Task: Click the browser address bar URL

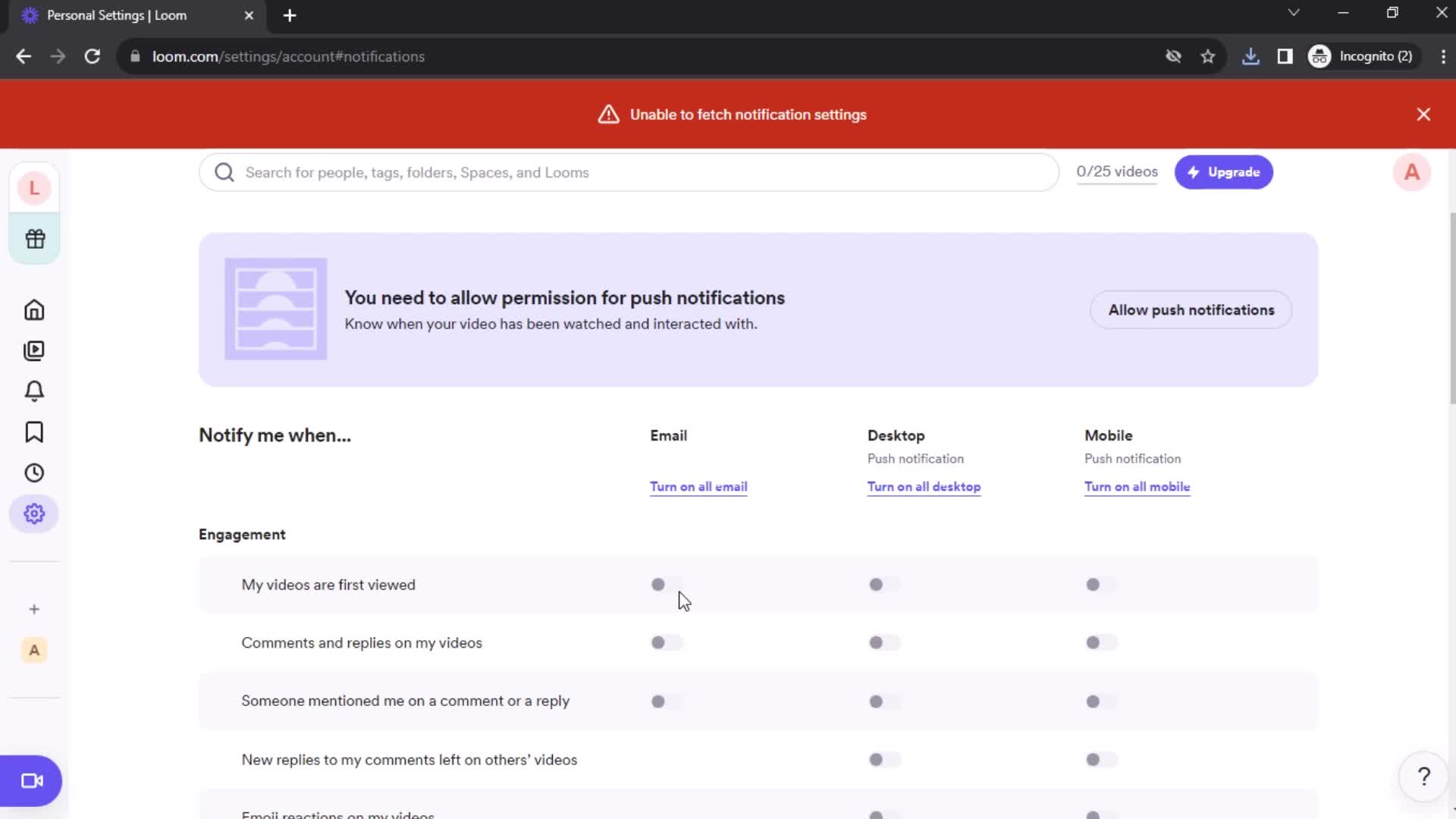Action: click(288, 56)
